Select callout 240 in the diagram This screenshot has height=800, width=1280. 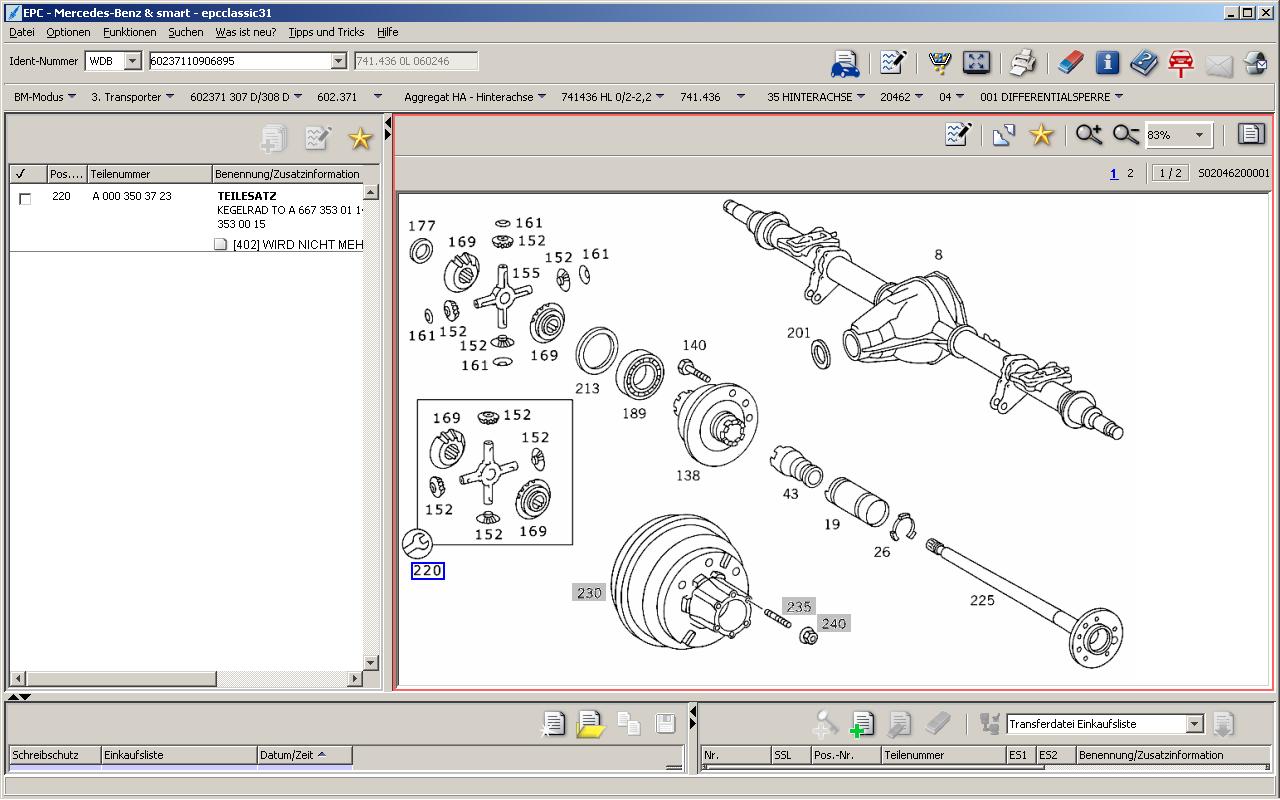click(834, 623)
